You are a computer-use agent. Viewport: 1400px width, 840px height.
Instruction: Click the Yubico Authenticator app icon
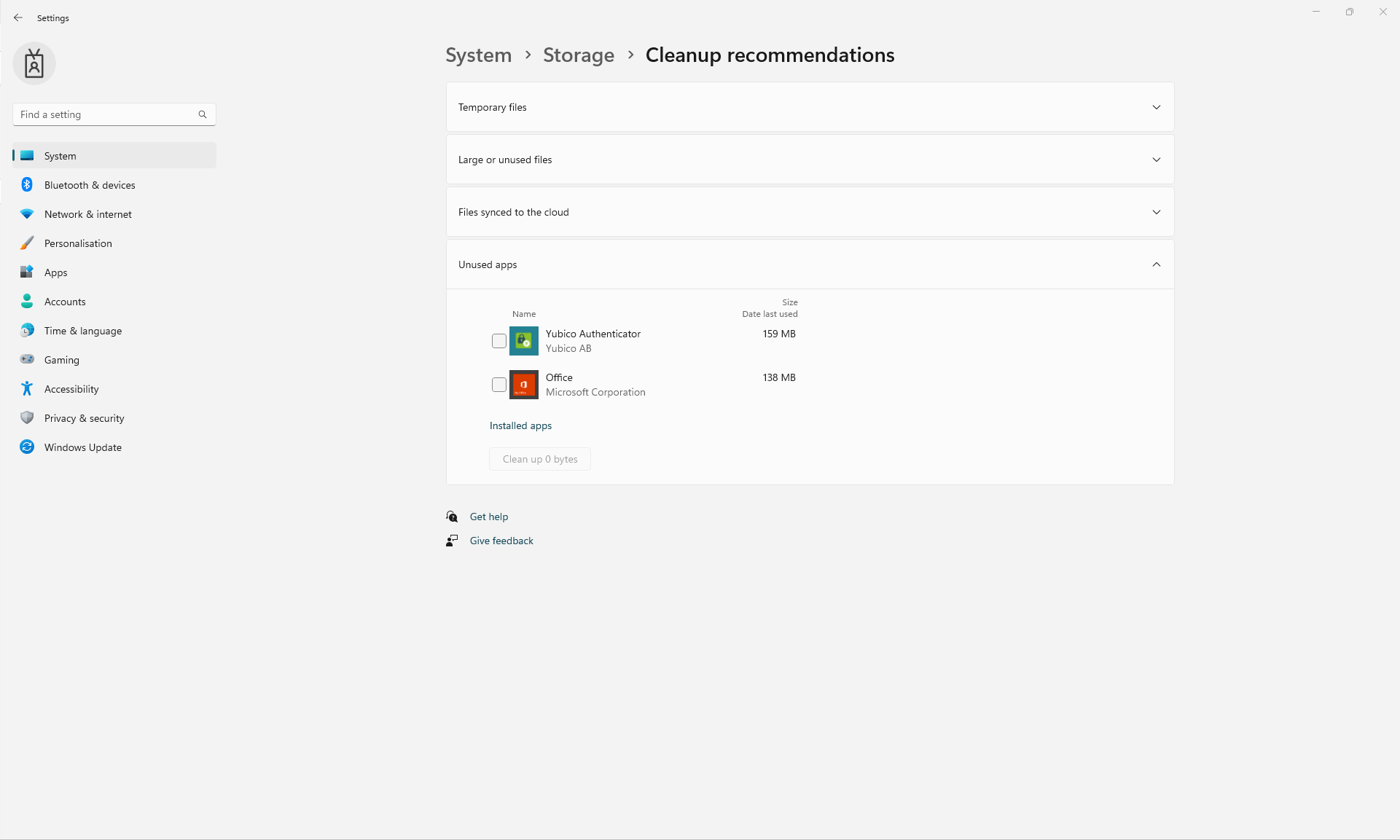pyautogui.click(x=523, y=341)
